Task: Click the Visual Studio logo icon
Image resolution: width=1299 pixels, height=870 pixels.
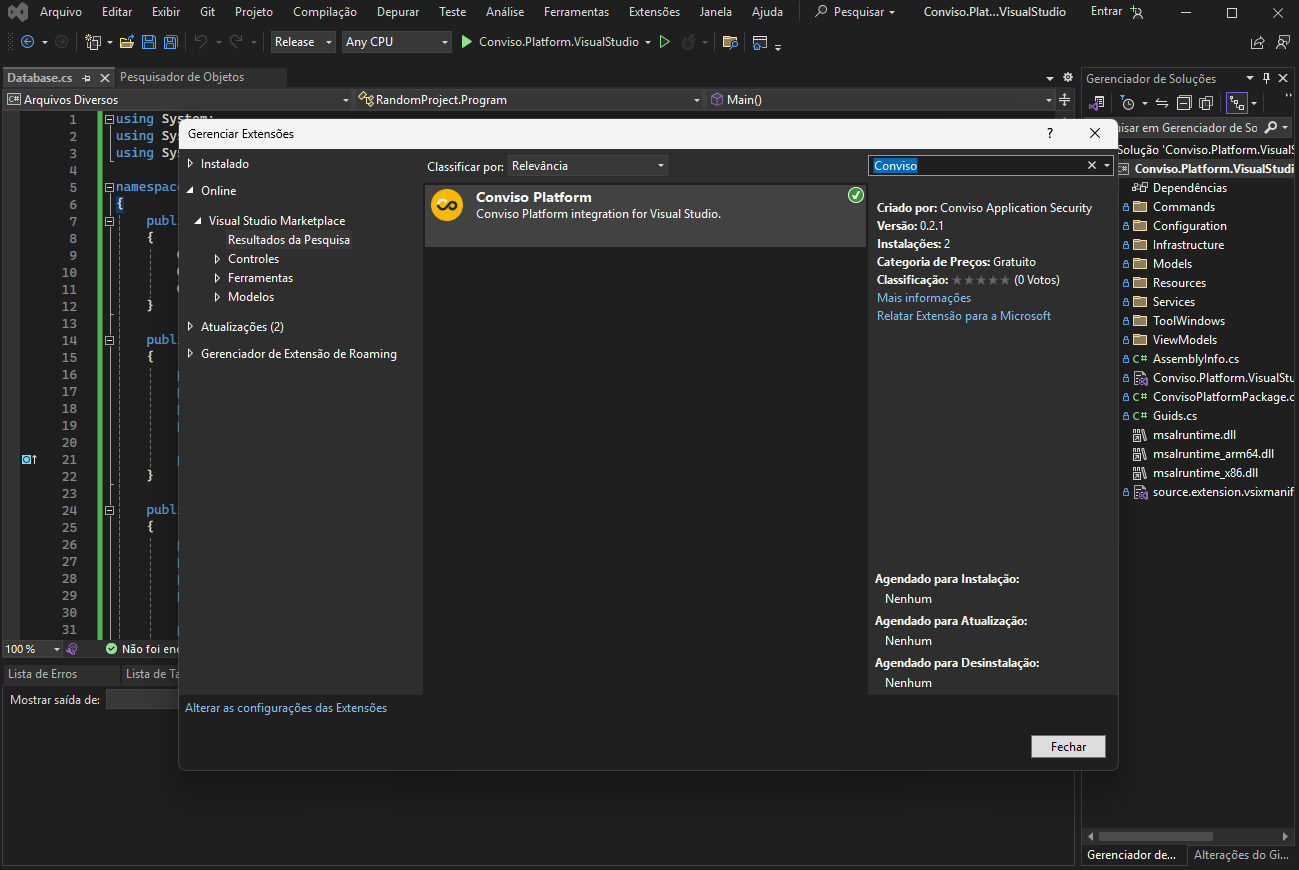Action: 16,12
